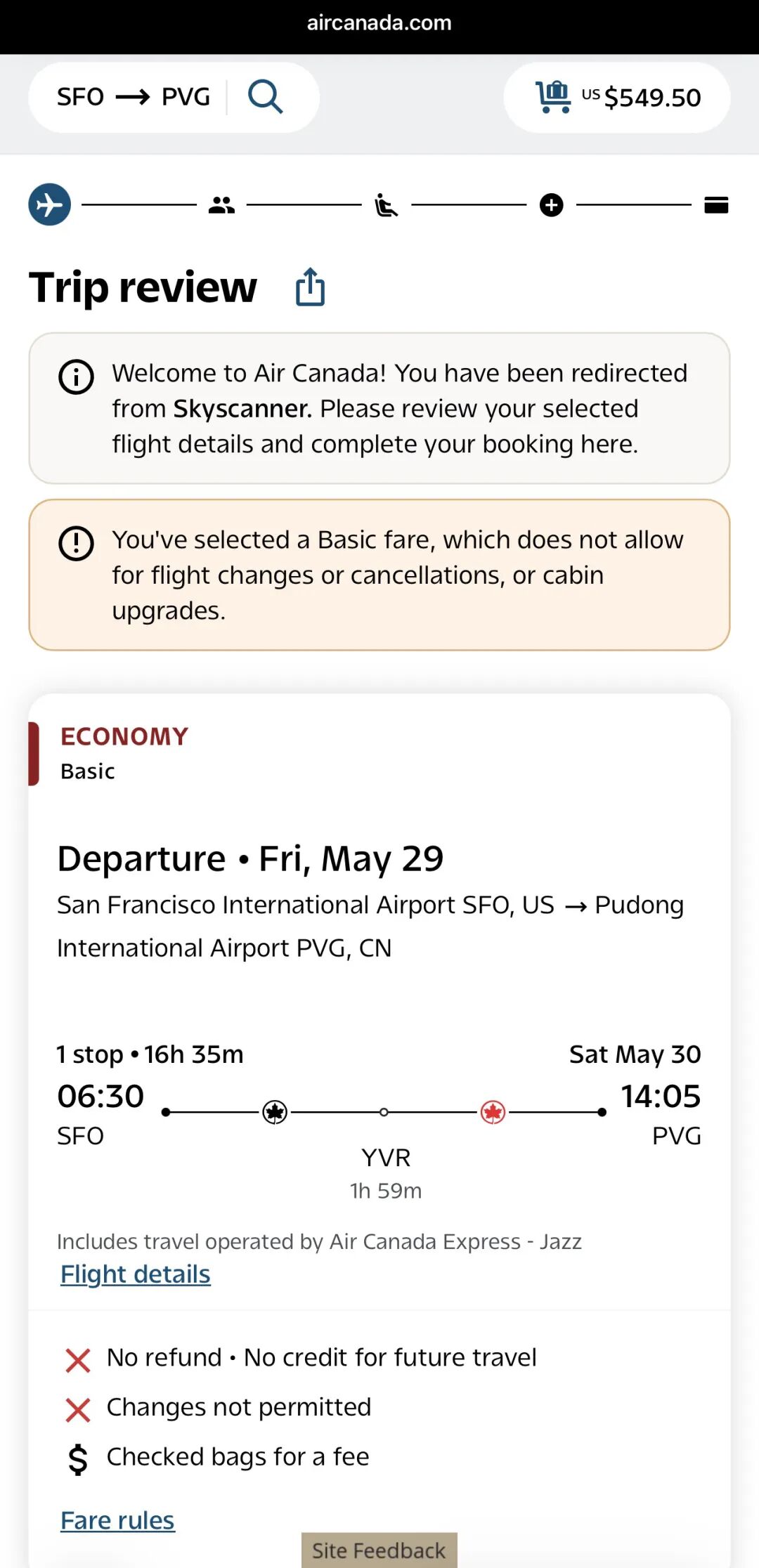This screenshot has height=1568, width=759.
Task: Click the red Air Canada maple leaf logo
Action: click(x=493, y=1112)
